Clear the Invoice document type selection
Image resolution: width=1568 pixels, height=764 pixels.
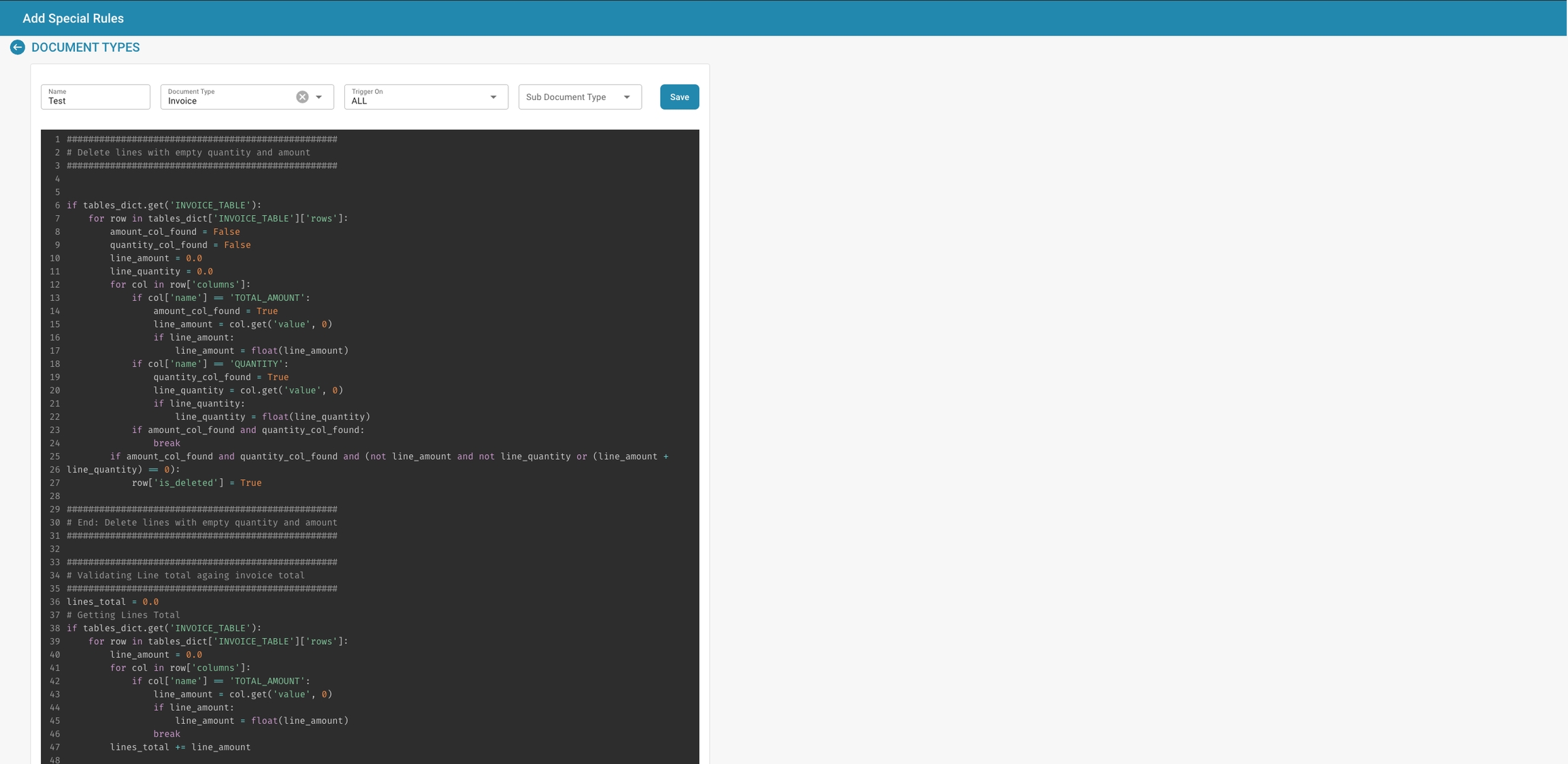click(302, 97)
